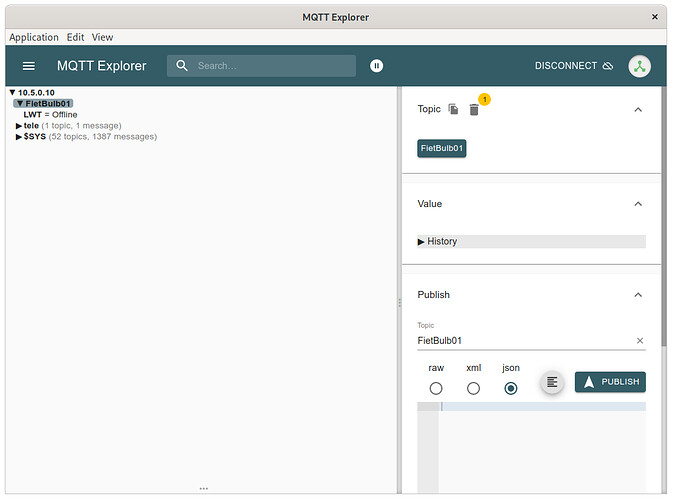Select the raw payload format
The width and height of the screenshot is (673, 500).
click(x=436, y=388)
